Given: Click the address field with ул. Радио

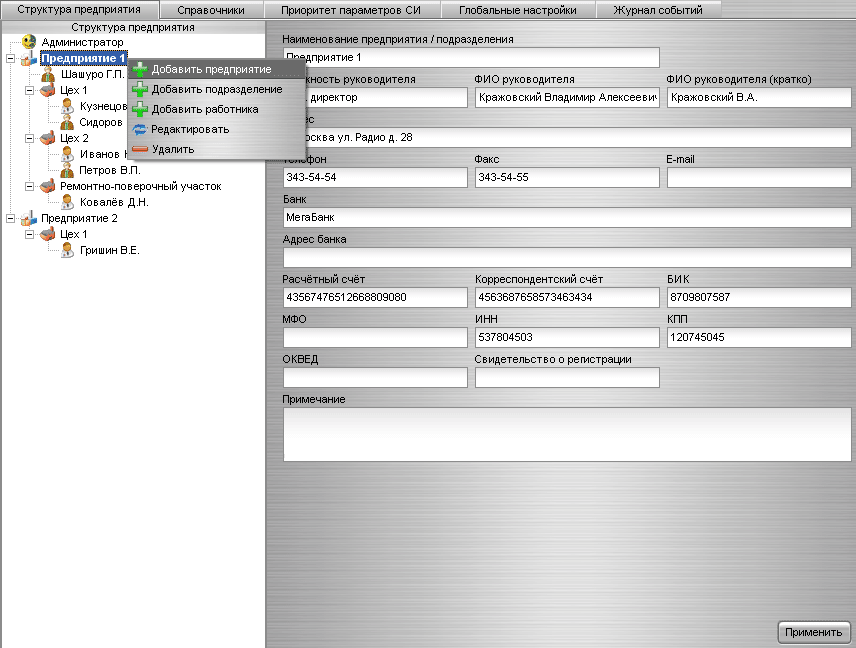Looking at the screenshot, I should [567, 138].
